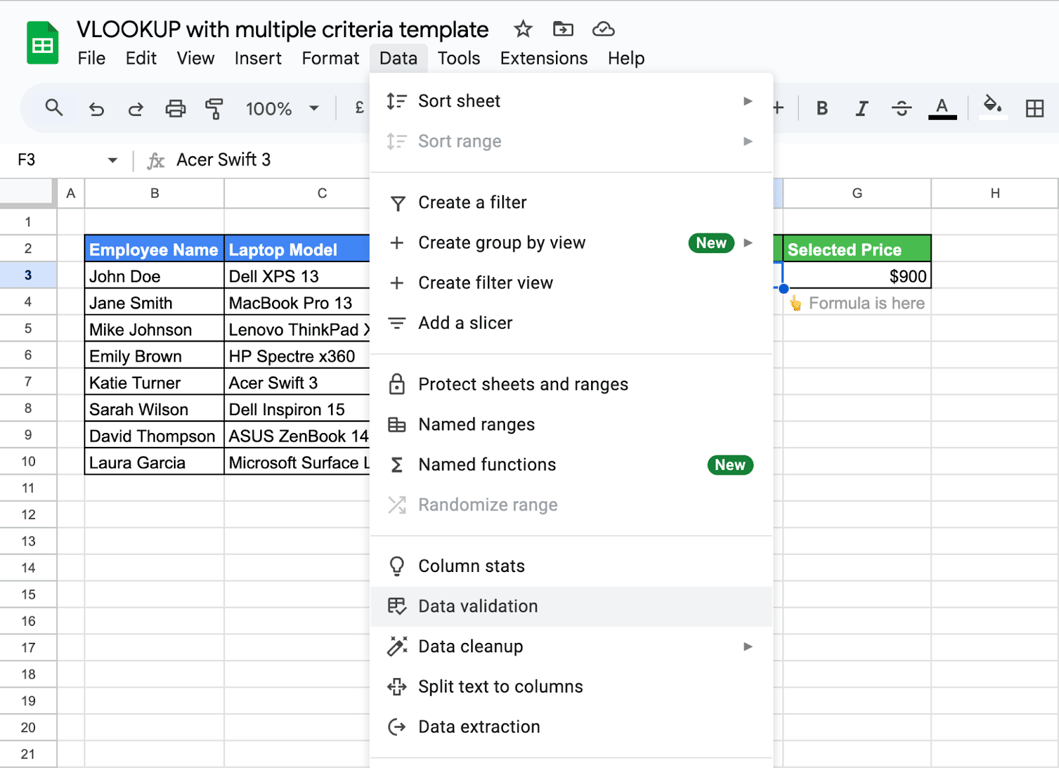Select Named ranges entry
The image size is (1059, 768).
coord(571,424)
